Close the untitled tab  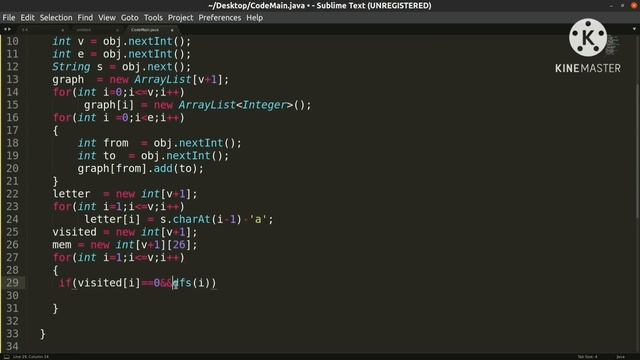pyautogui.click(x=117, y=30)
